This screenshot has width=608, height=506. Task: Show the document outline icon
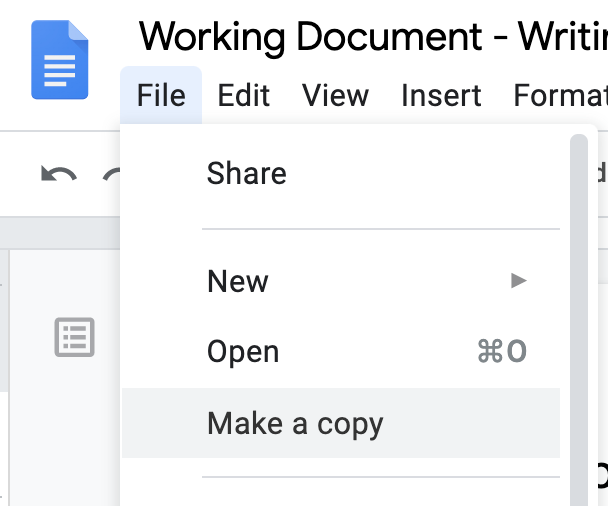[74, 338]
